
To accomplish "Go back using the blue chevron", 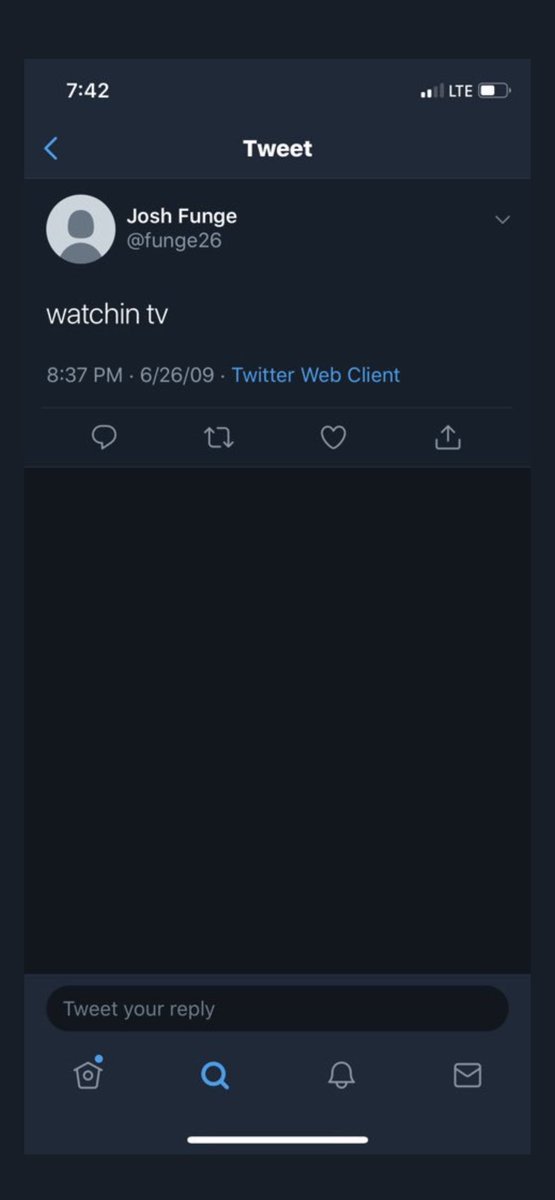I will tap(52, 149).
